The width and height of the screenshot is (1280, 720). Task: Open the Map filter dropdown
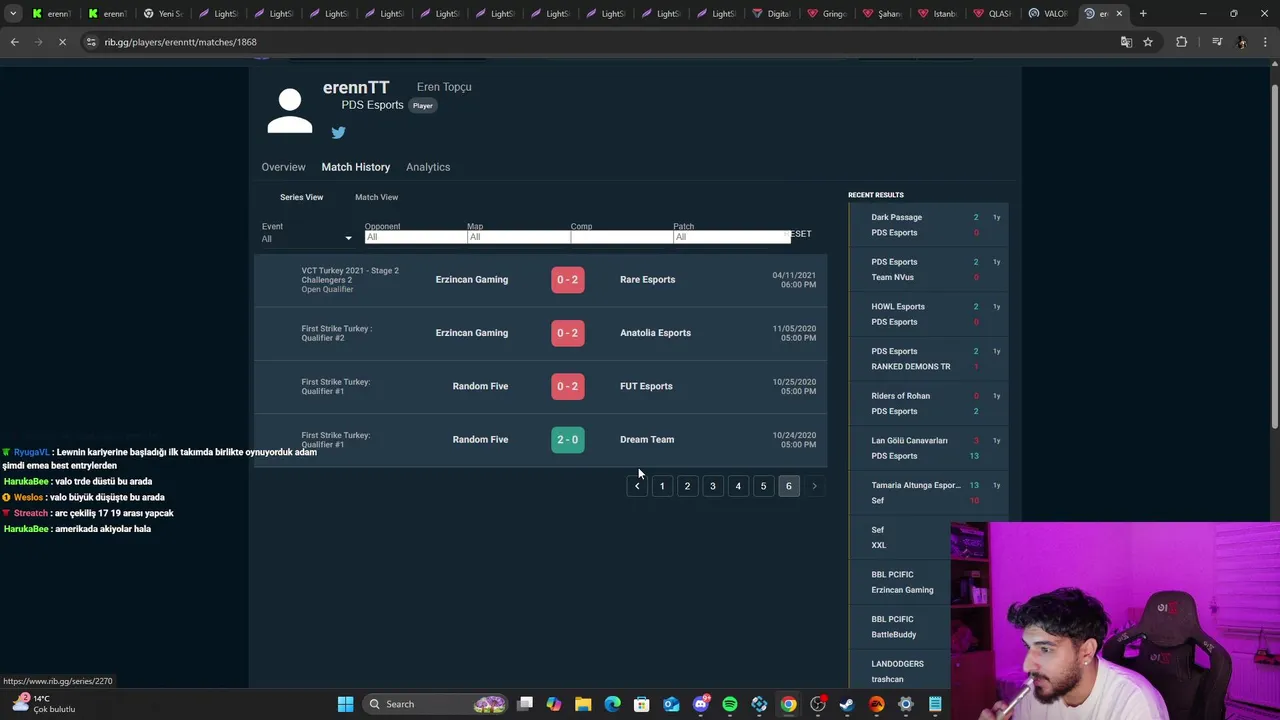[518, 237]
